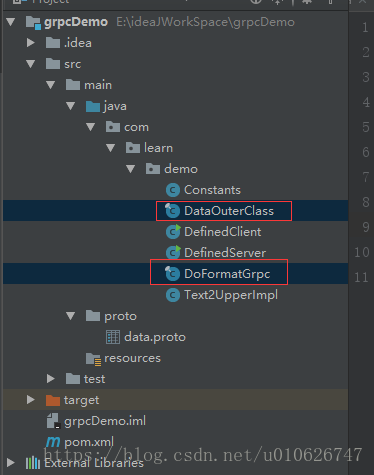
Task: Expand the test folder
Action: [x=51, y=379]
